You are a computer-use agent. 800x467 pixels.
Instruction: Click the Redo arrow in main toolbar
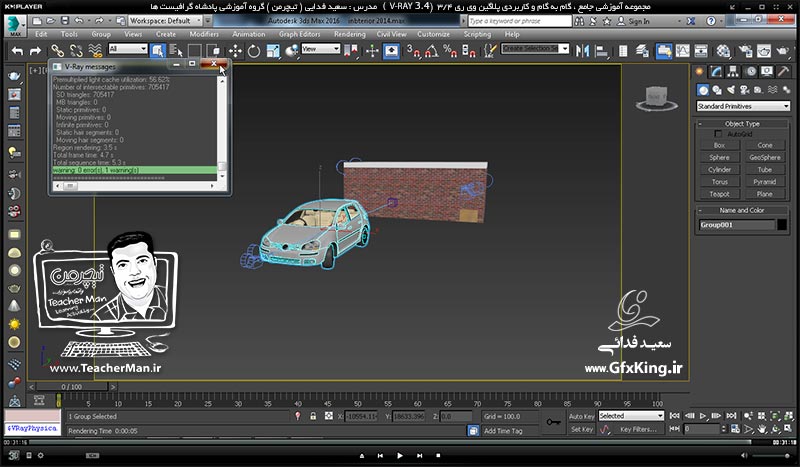tap(35, 51)
